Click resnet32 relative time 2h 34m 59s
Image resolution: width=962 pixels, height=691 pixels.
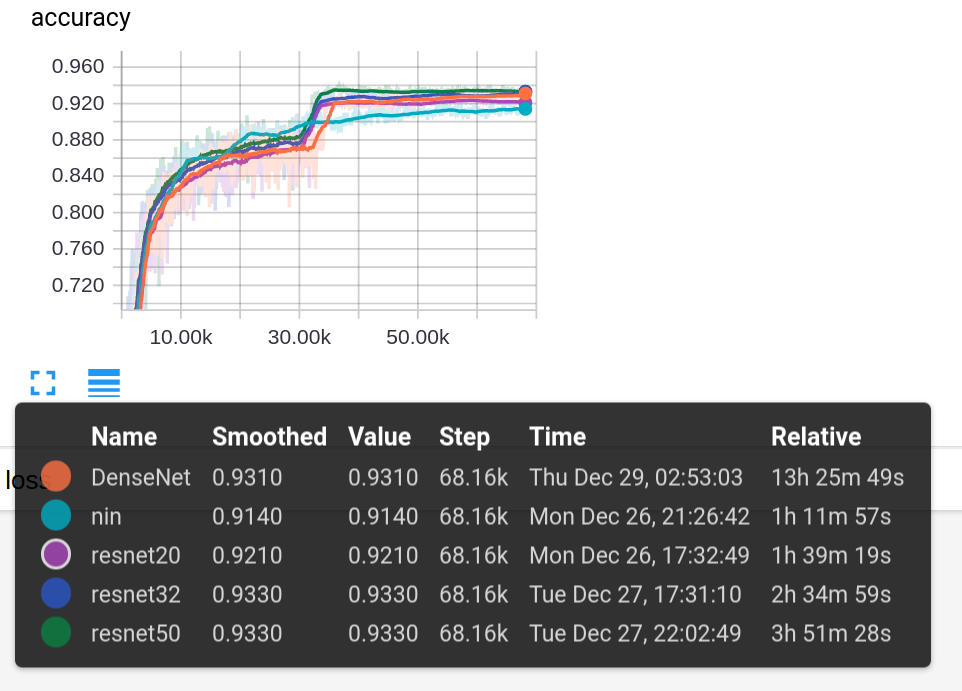point(831,595)
